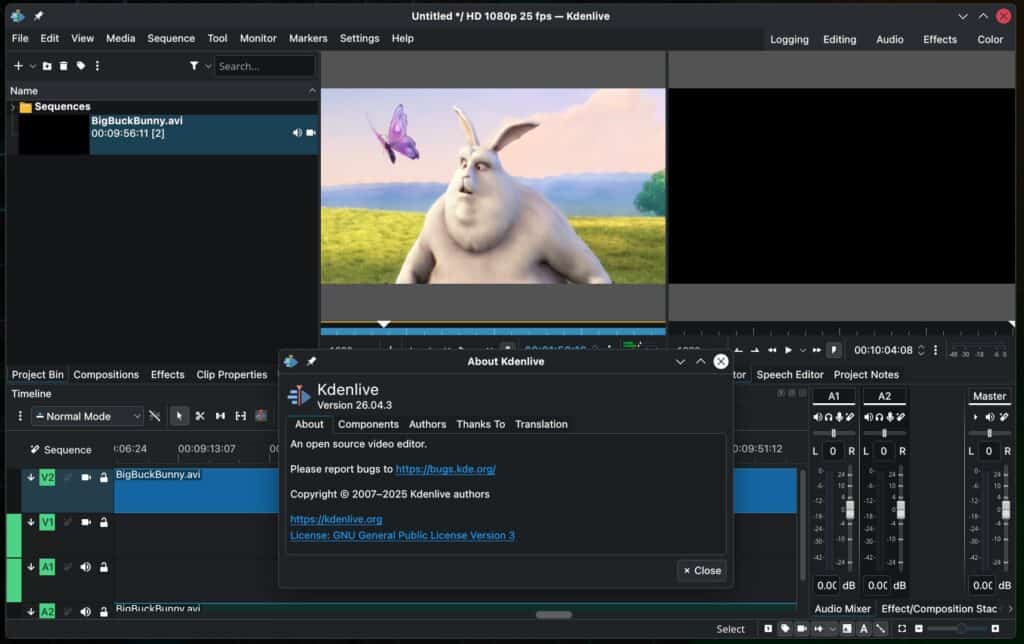1024x644 pixels.
Task: Activate the selection arrow tool in timeline
Action: click(x=179, y=416)
